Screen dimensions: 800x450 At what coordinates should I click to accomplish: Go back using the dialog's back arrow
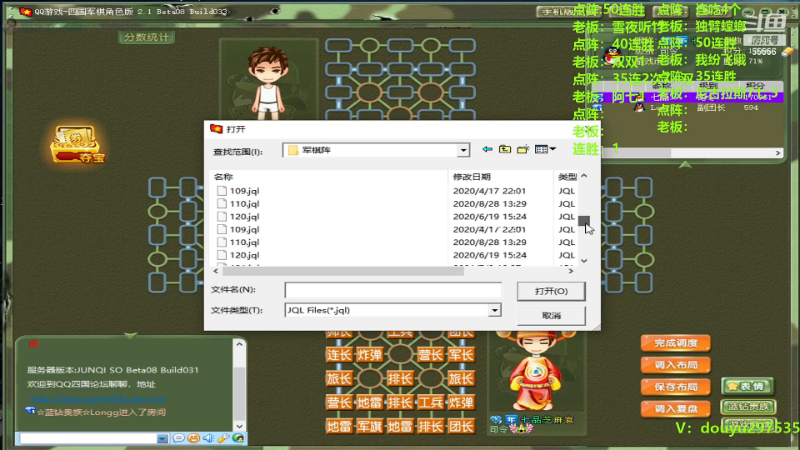pos(487,149)
